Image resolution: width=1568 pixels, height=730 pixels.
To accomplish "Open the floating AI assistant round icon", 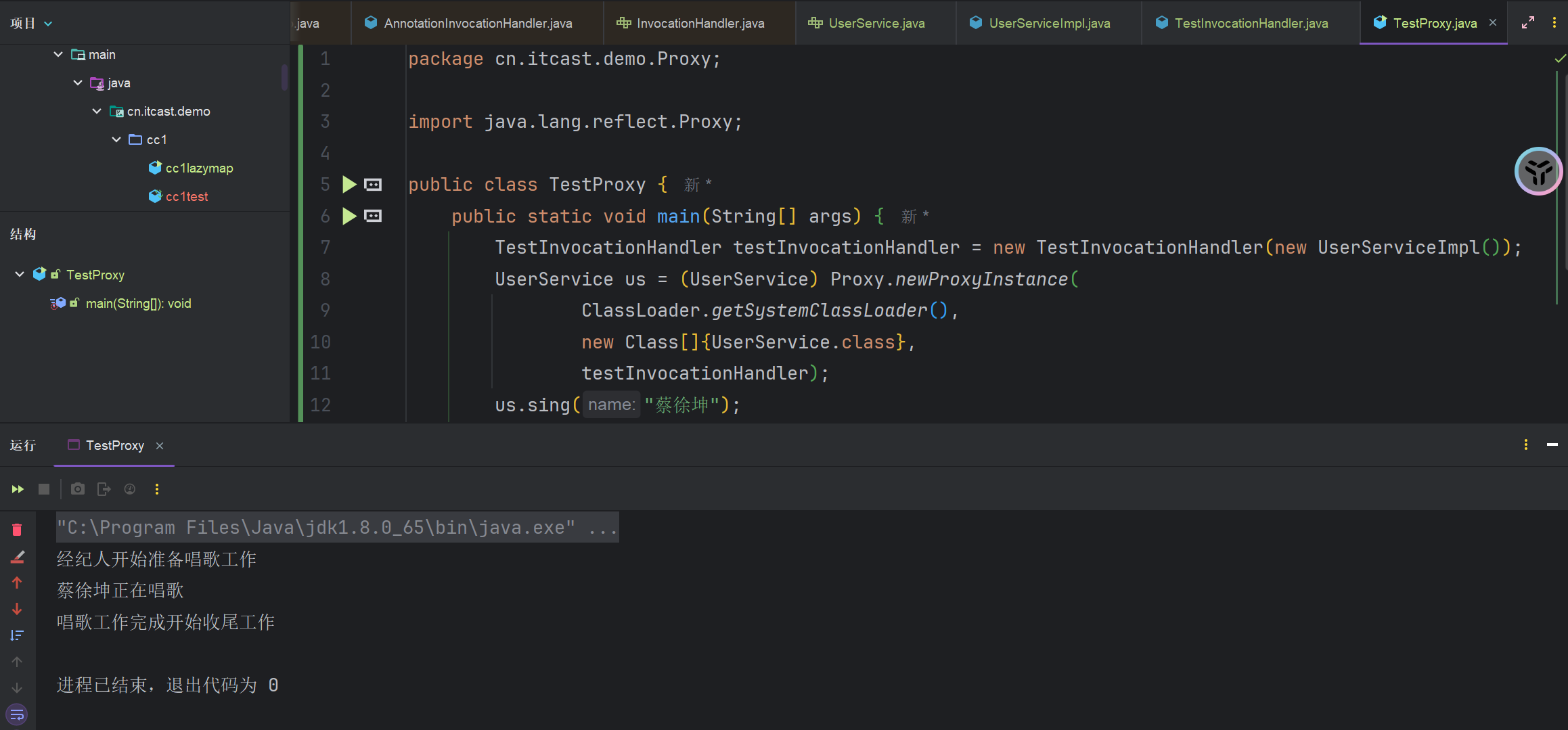I will [1538, 171].
